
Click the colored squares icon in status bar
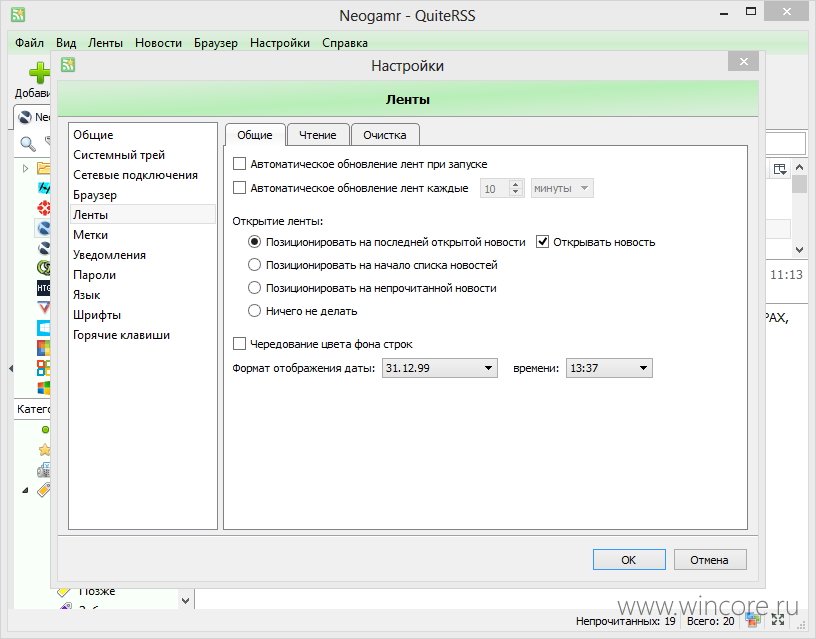click(753, 620)
